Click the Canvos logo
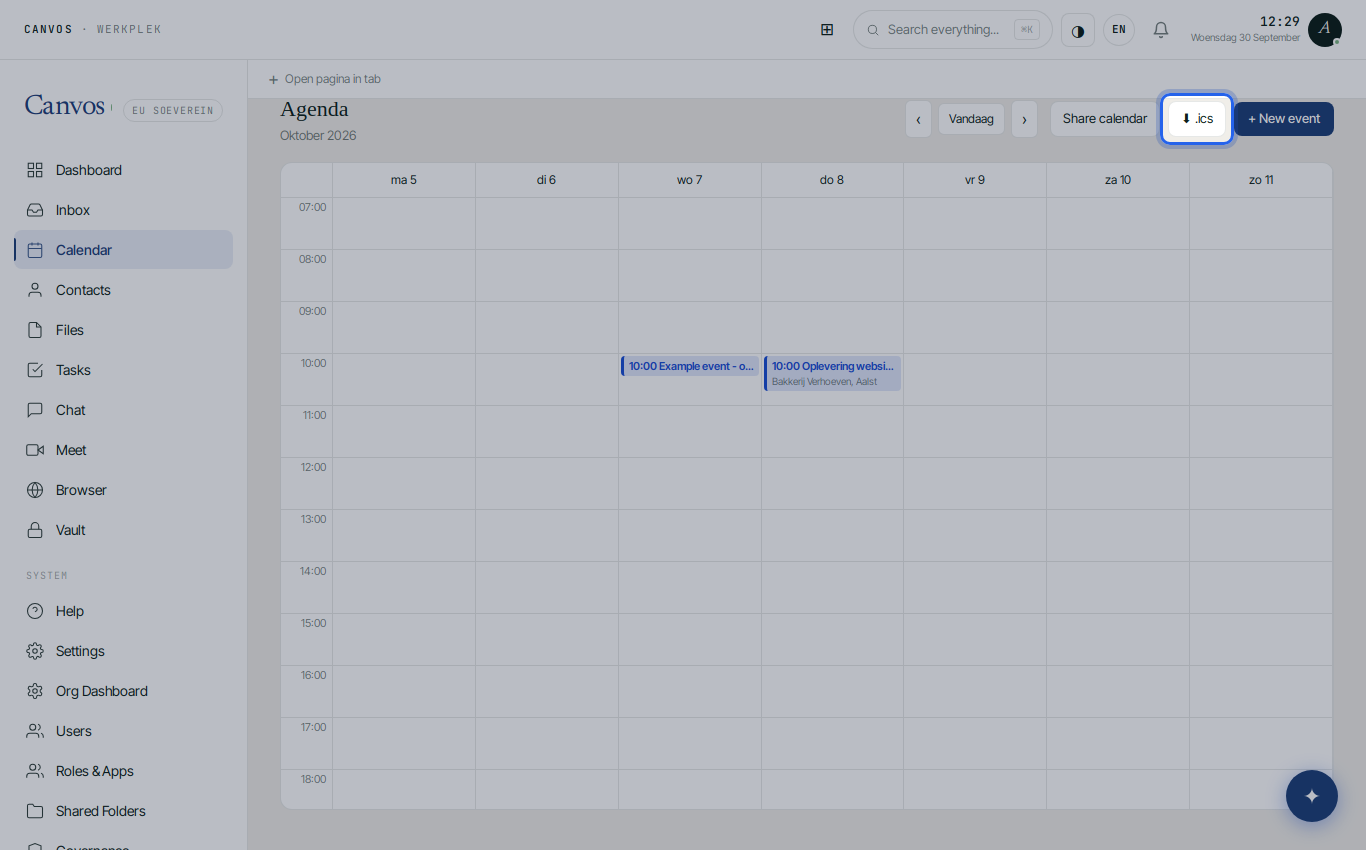Image resolution: width=1366 pixels, height=850 pixels. 65,105
